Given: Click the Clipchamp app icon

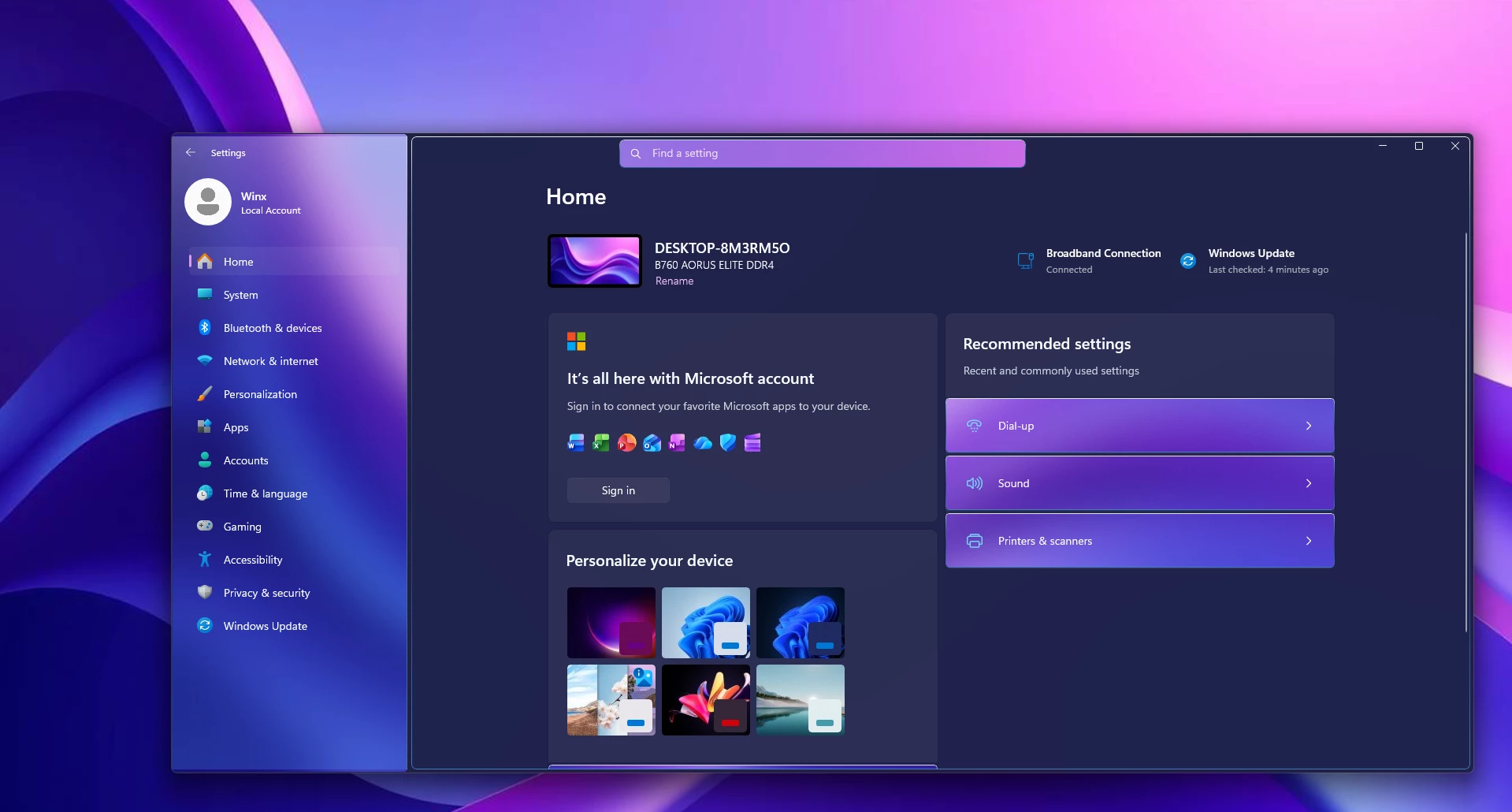Looking at the screenshot, I should pyautogui.click(x=752, y=443).
